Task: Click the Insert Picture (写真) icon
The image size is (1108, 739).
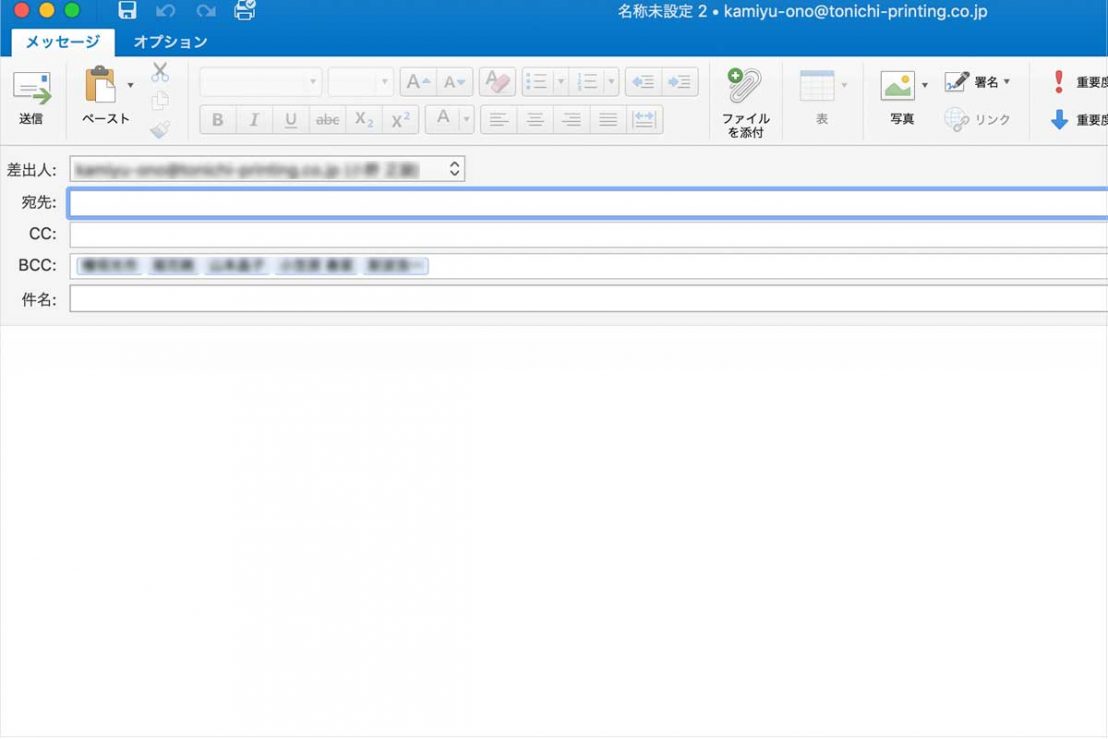Action: (897, 86)
